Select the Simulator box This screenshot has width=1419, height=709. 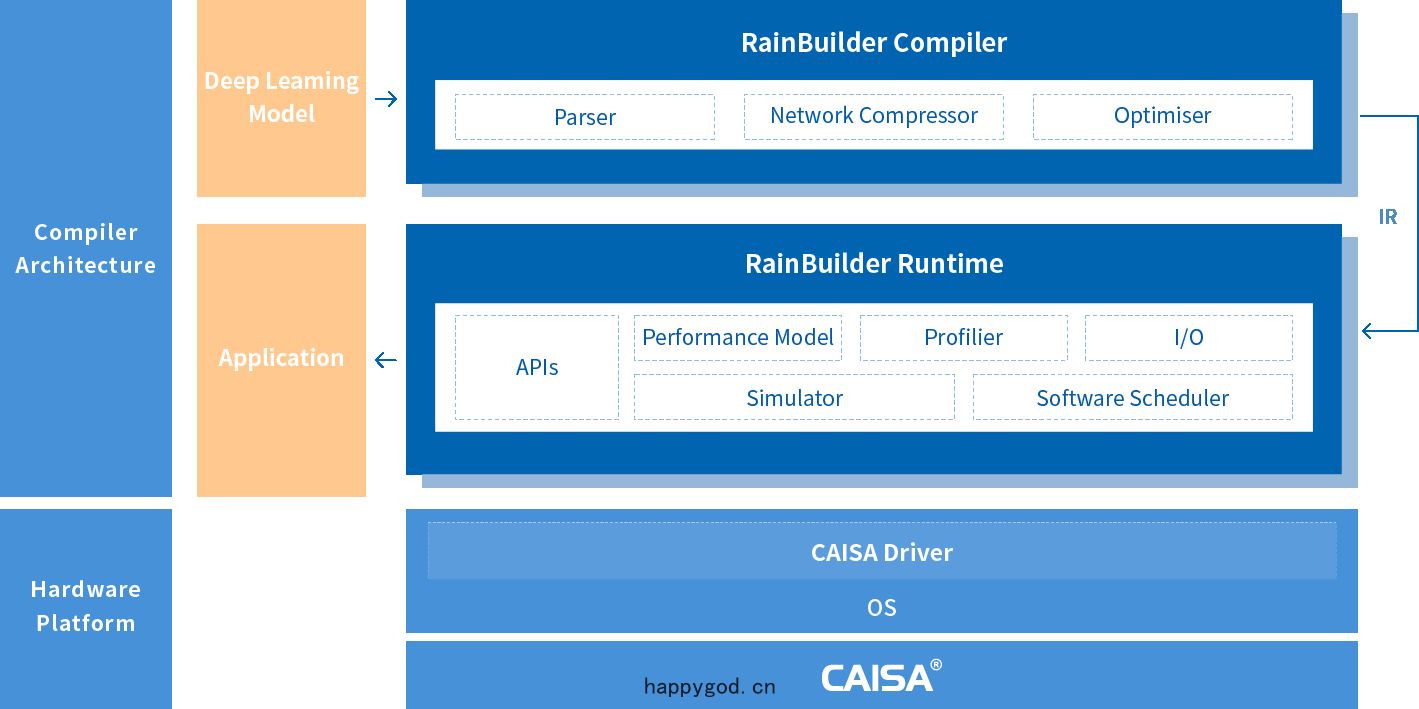(794, 397)
